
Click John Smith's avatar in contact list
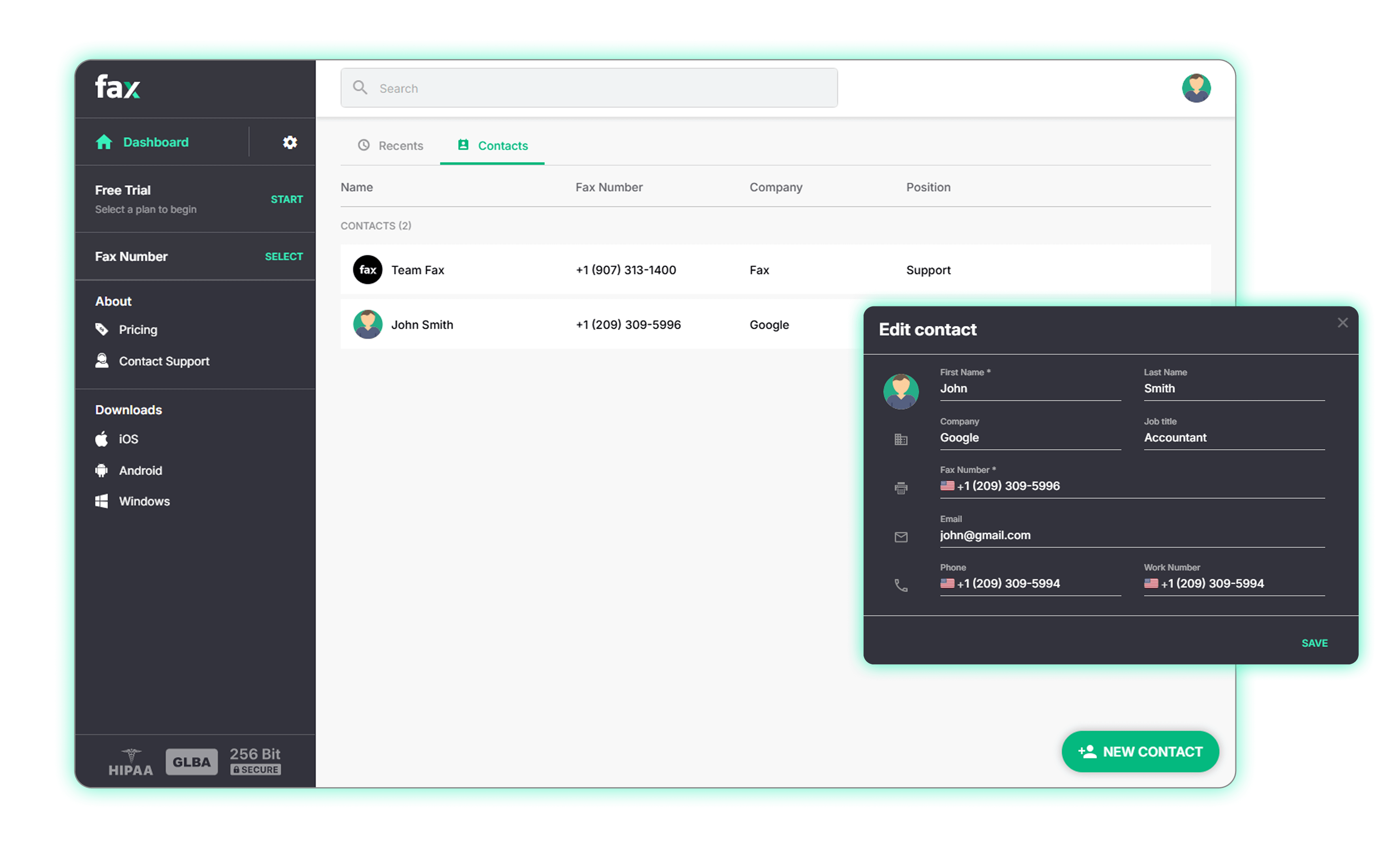click(368, 324)
